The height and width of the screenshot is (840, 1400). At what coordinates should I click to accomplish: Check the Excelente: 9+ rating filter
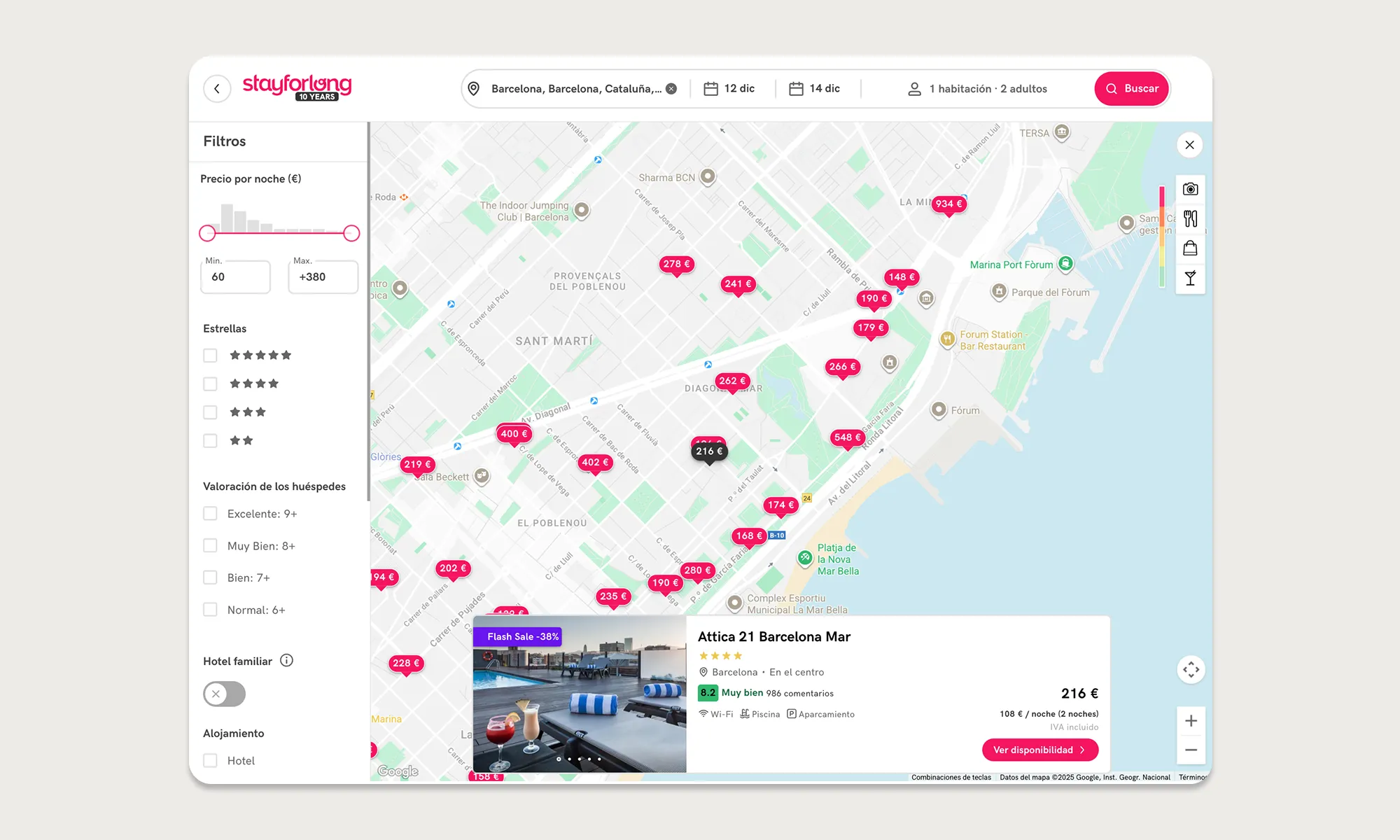tap(210, 514)
